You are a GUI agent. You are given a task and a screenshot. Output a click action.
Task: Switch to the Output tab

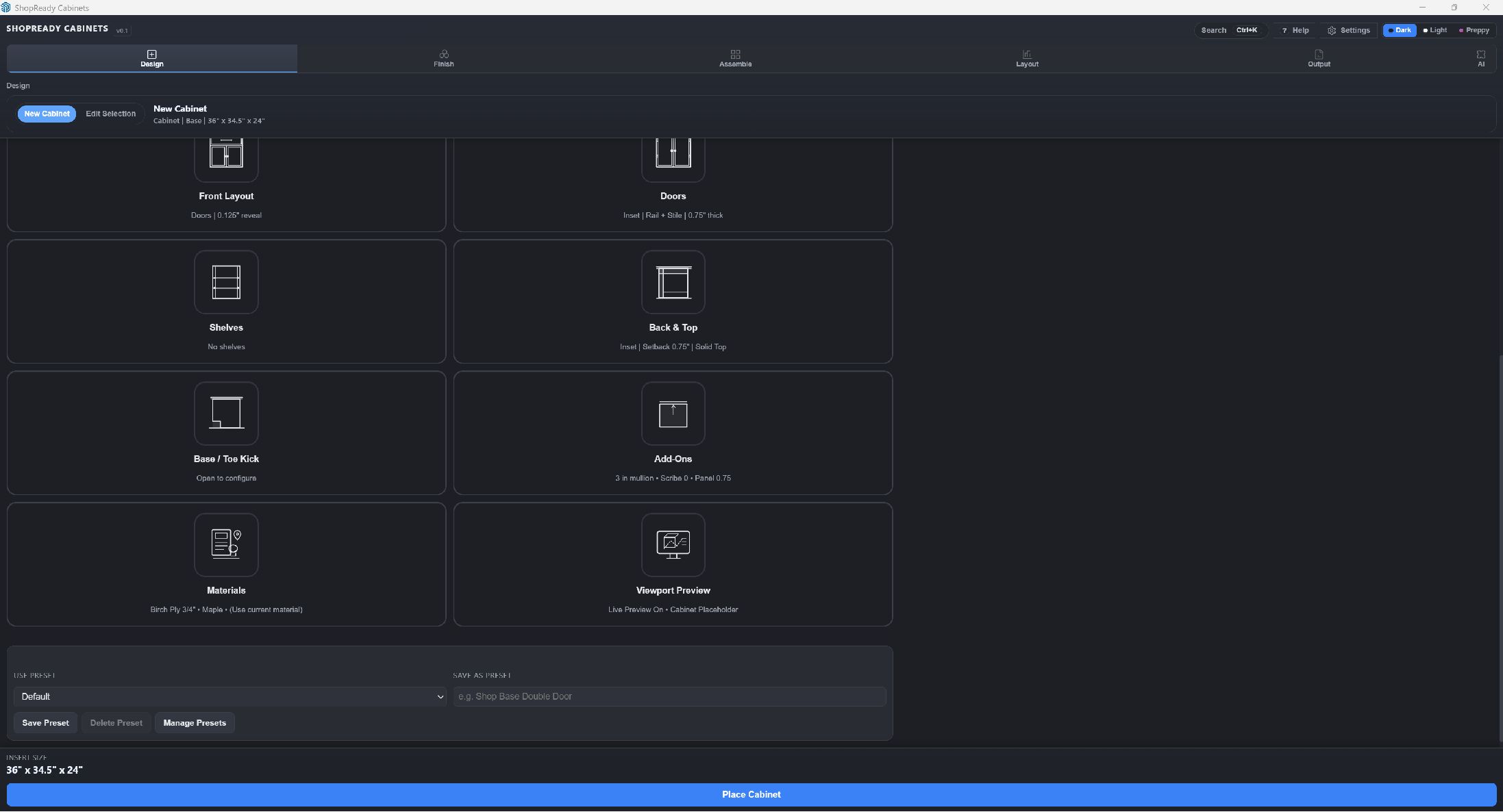tap(1319, 59)
